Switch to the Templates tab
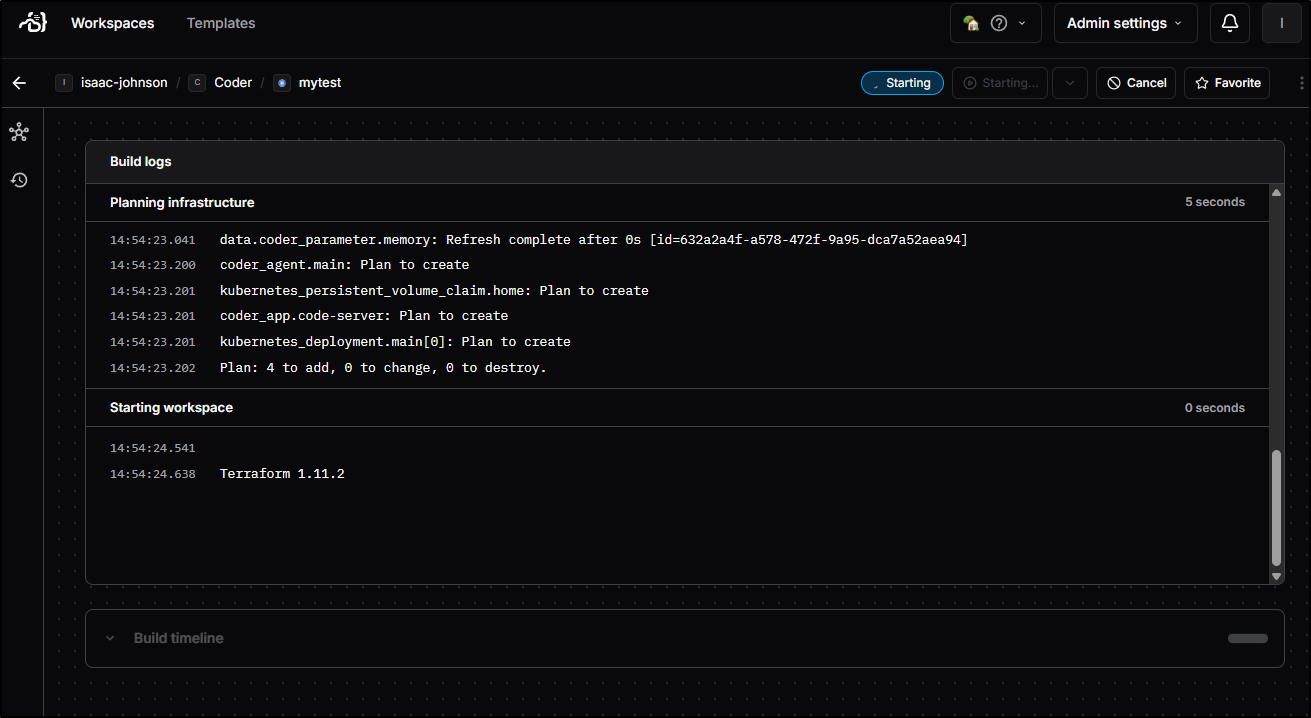Viewport: 1311px width, 718px height. pyautogui.click(x=221, y=23)
